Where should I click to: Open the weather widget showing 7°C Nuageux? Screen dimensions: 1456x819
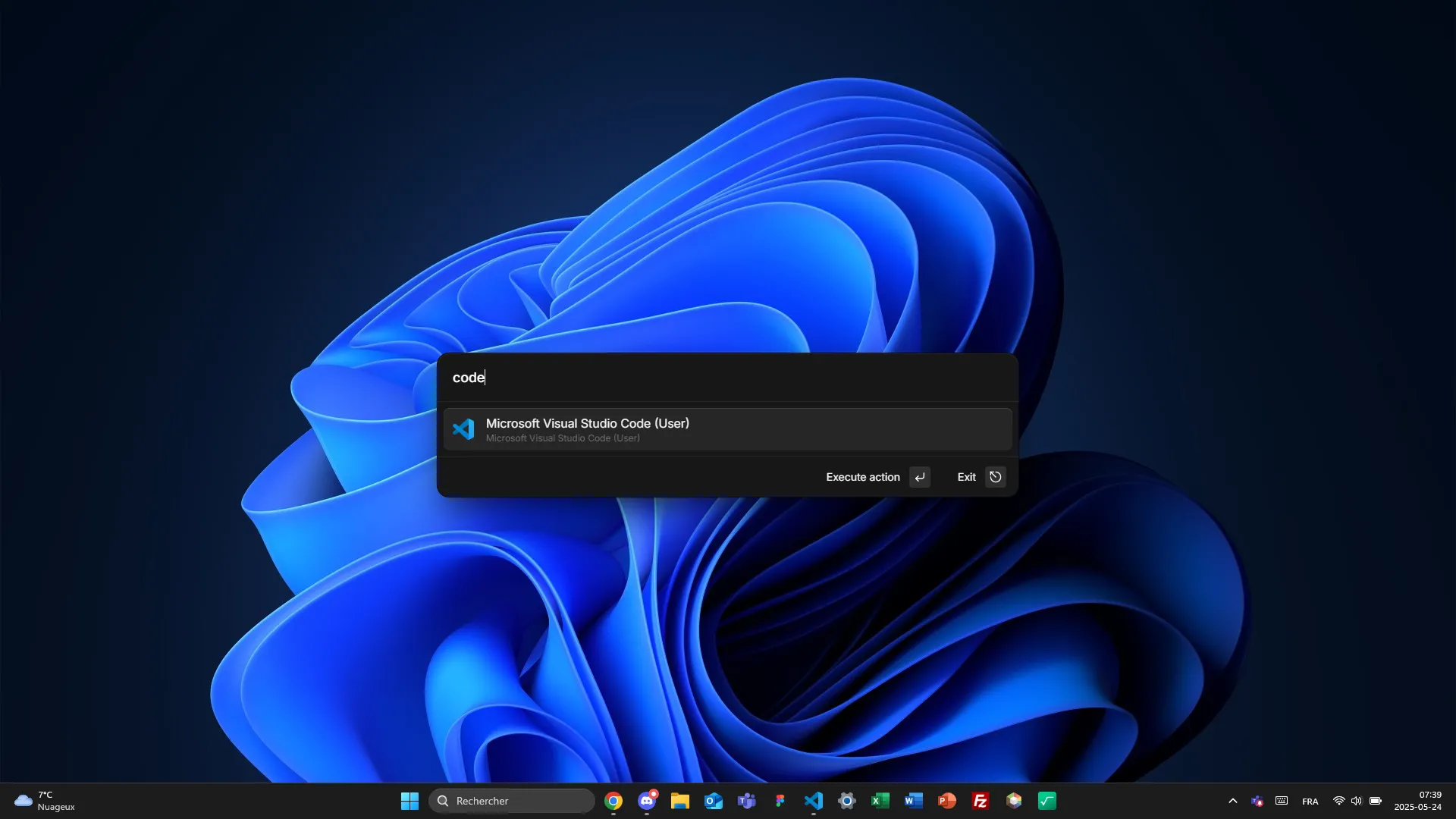45,800
